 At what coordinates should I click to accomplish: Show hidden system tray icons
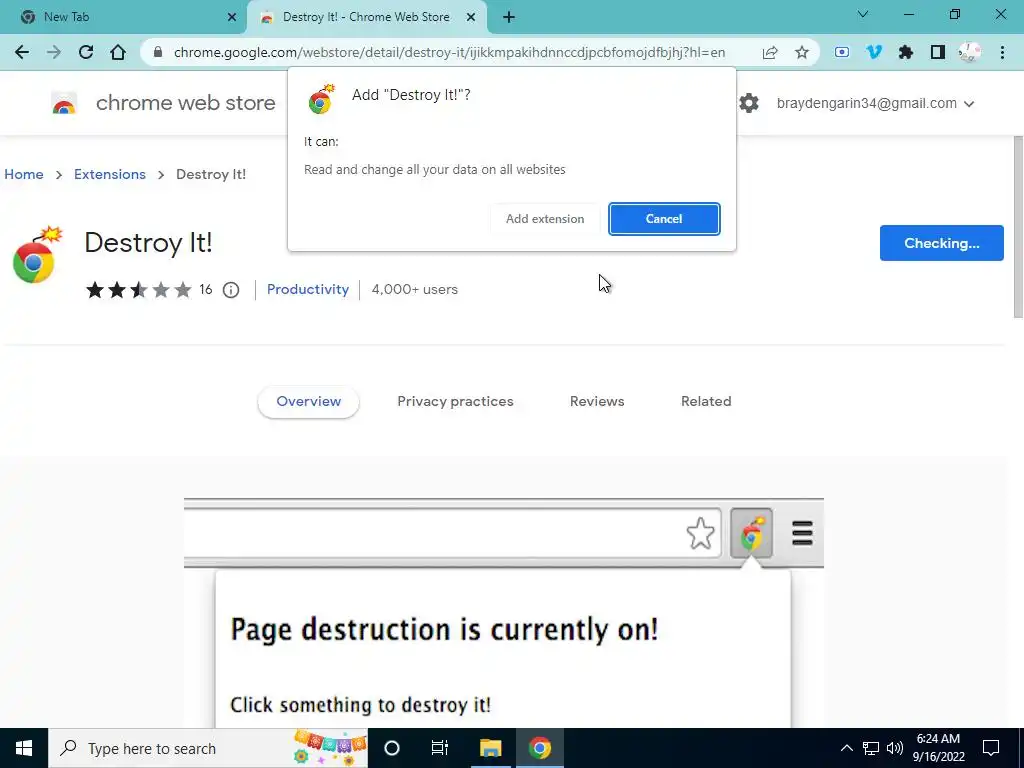[846, 748]
